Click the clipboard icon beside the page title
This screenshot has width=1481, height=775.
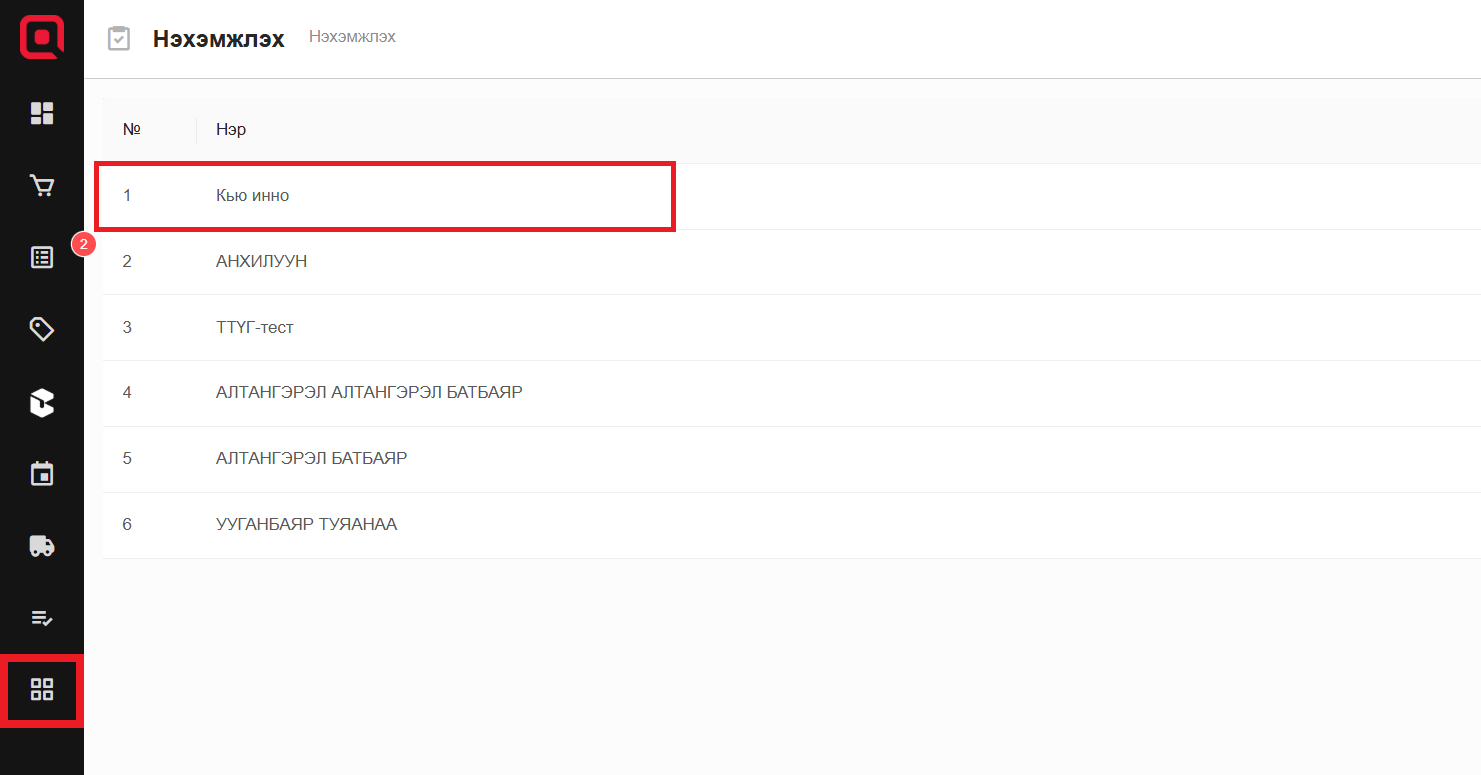click(x=119, y=39)
